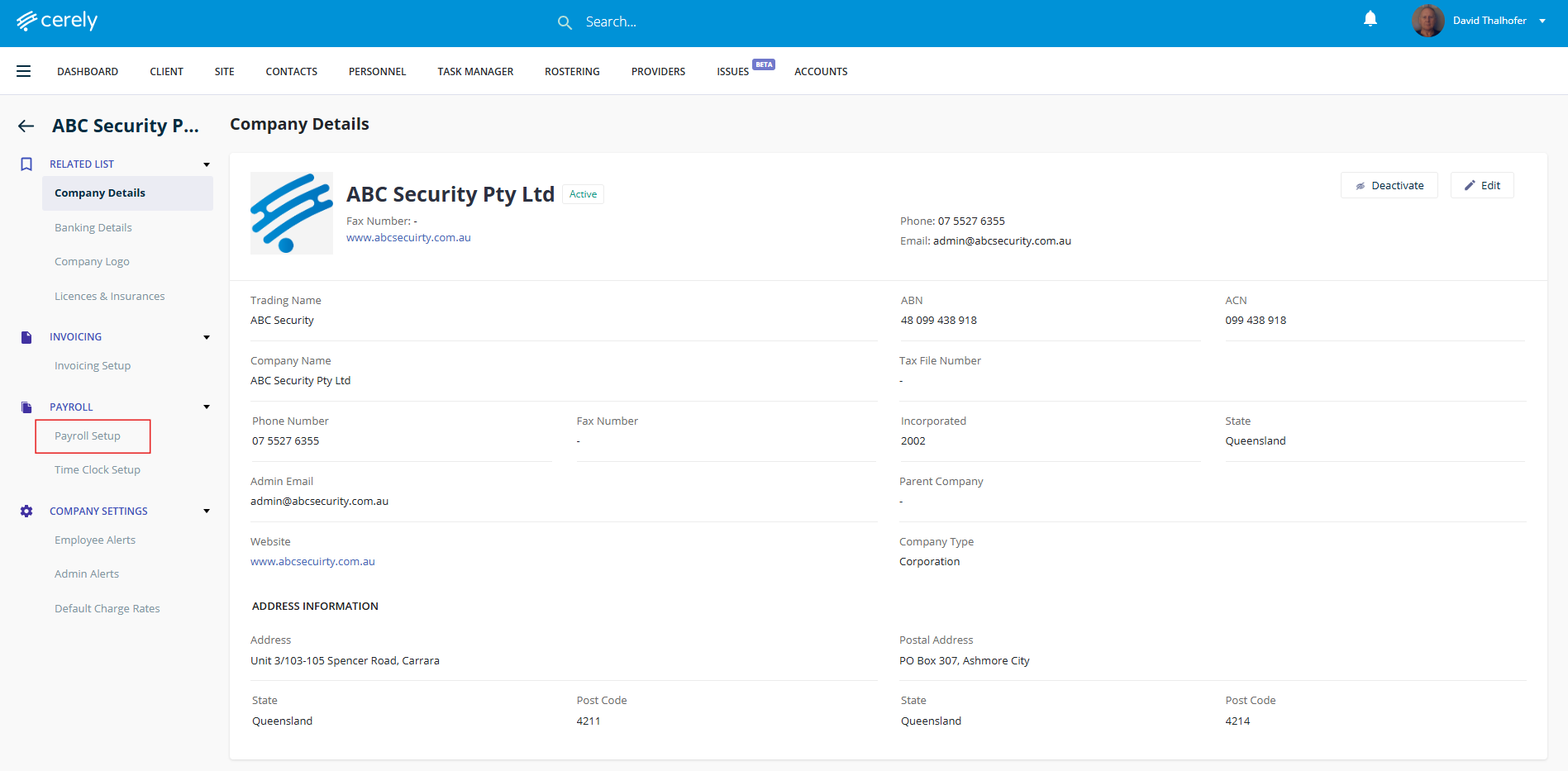Click the post code 4211
Viewport: 1568px width, 771px height.
click(x=589, y=721)
